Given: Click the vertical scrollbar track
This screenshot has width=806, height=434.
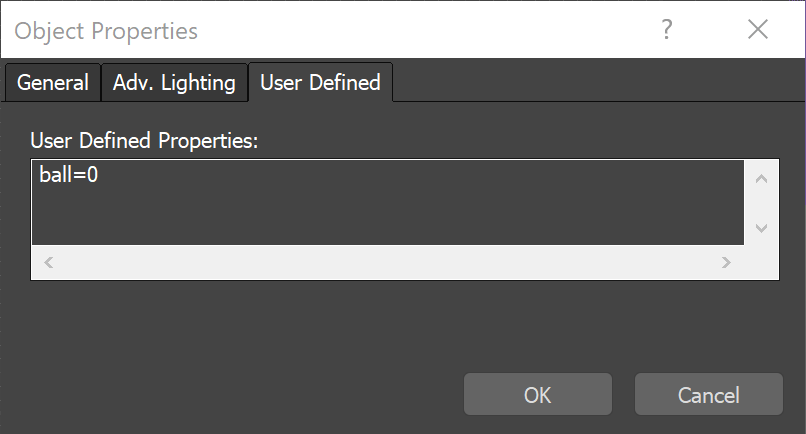Looking at the screenshot, I should [x=761, y=203].
